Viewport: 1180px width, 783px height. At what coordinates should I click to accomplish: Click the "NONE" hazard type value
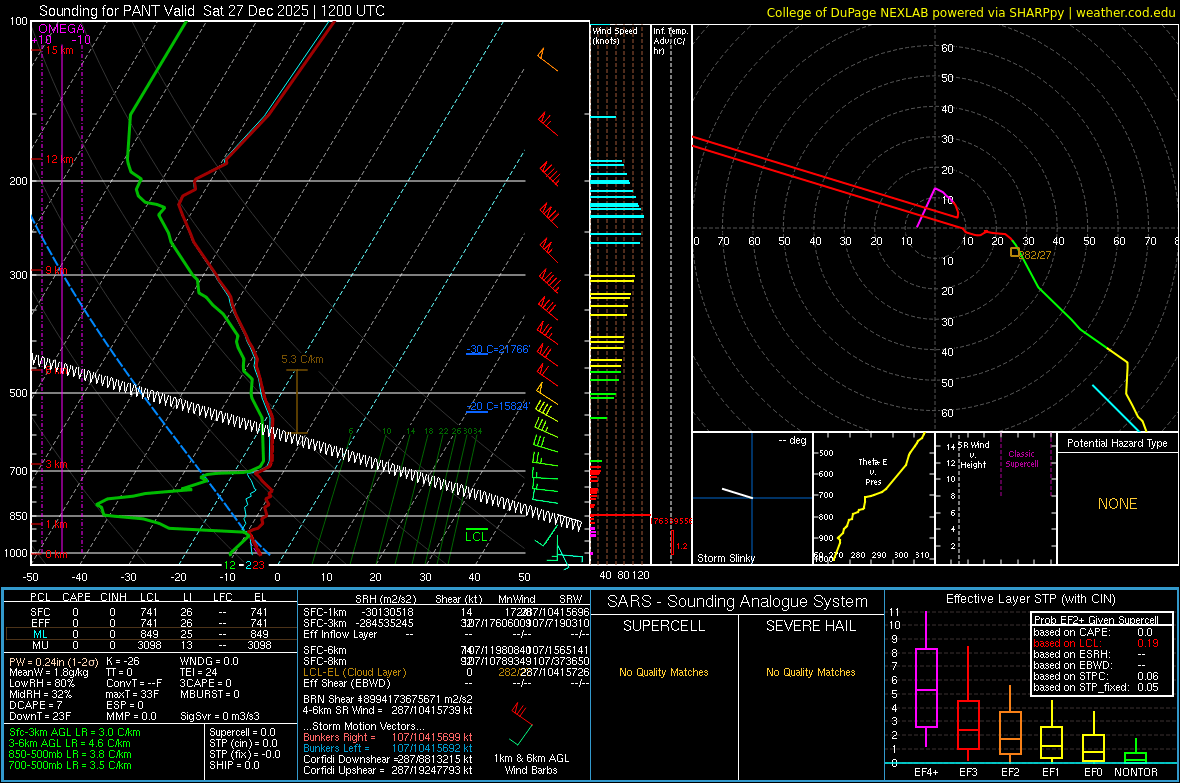pyautogui.click(x=1117, y=504)
